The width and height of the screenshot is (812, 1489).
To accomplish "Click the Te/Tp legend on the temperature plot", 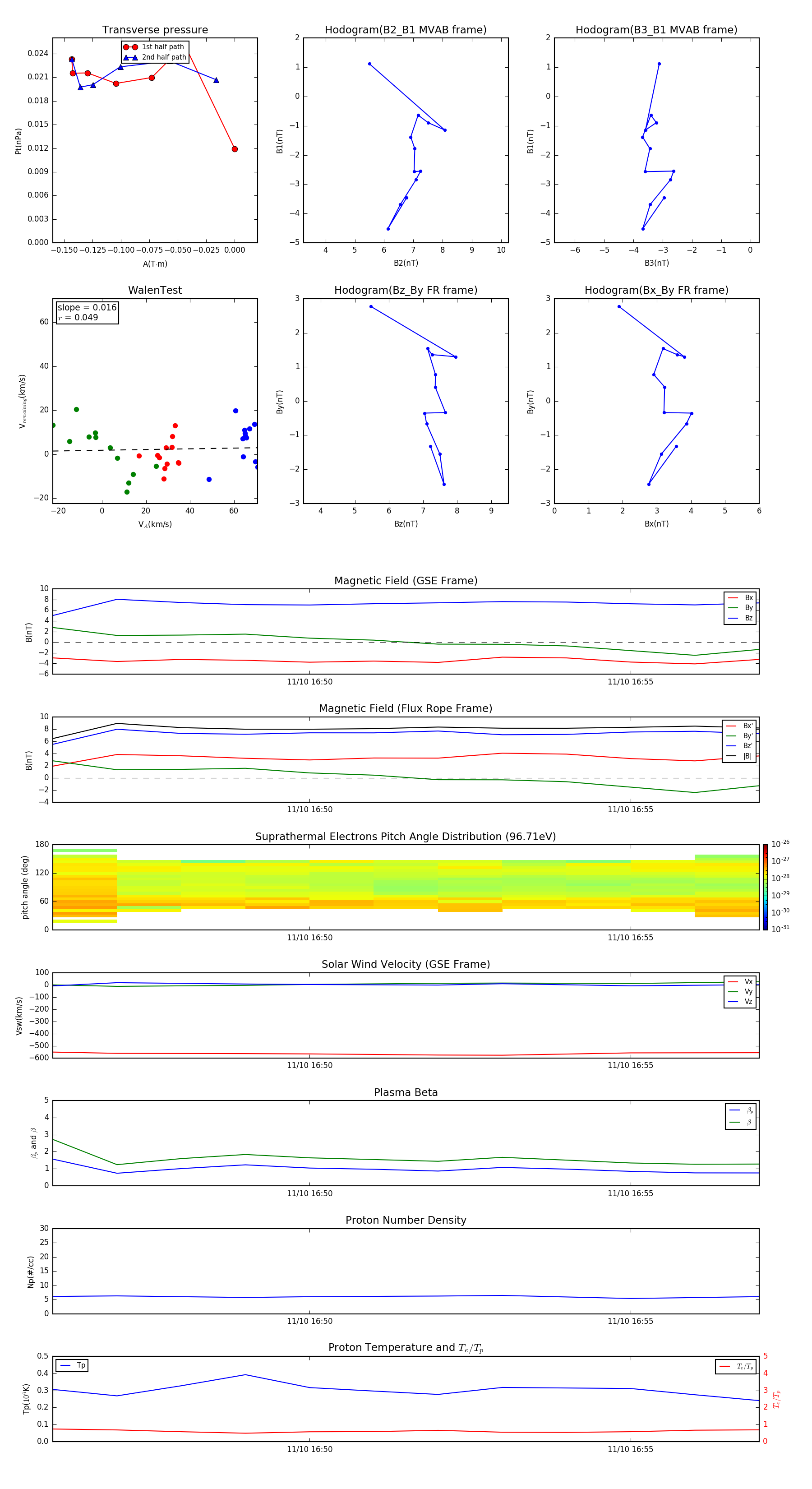I will tap(736, 1366).
